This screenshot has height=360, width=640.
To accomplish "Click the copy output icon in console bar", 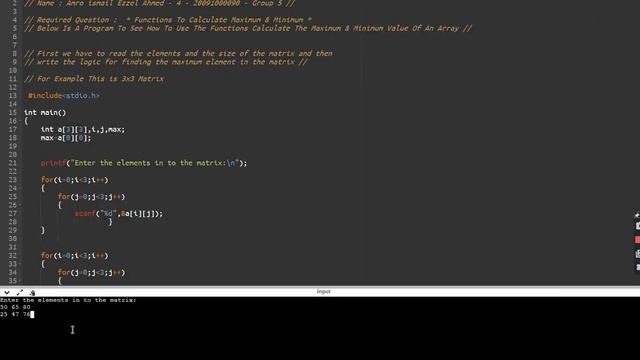I will [x=33, y=292].
